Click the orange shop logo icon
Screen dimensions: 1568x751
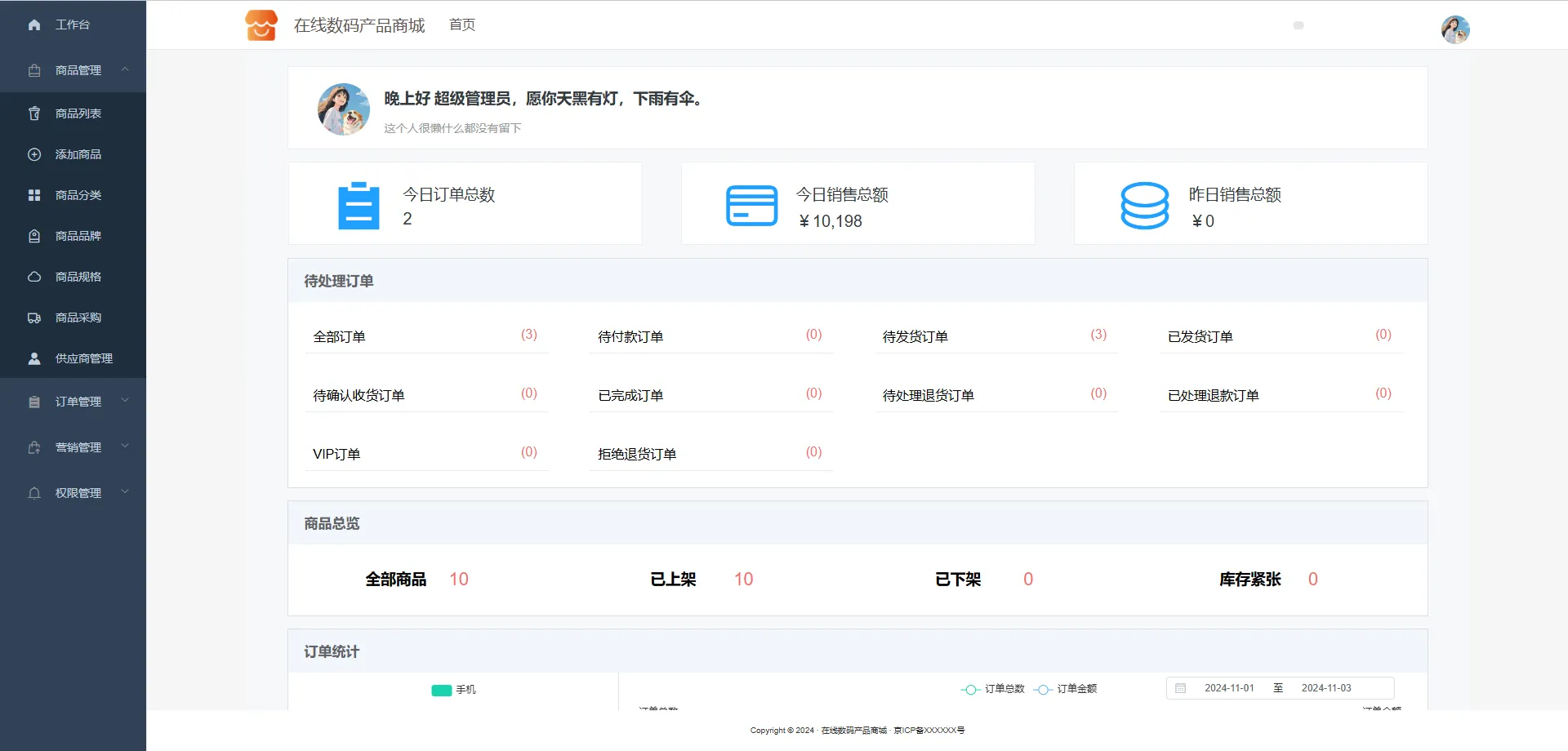pos(261,25)
